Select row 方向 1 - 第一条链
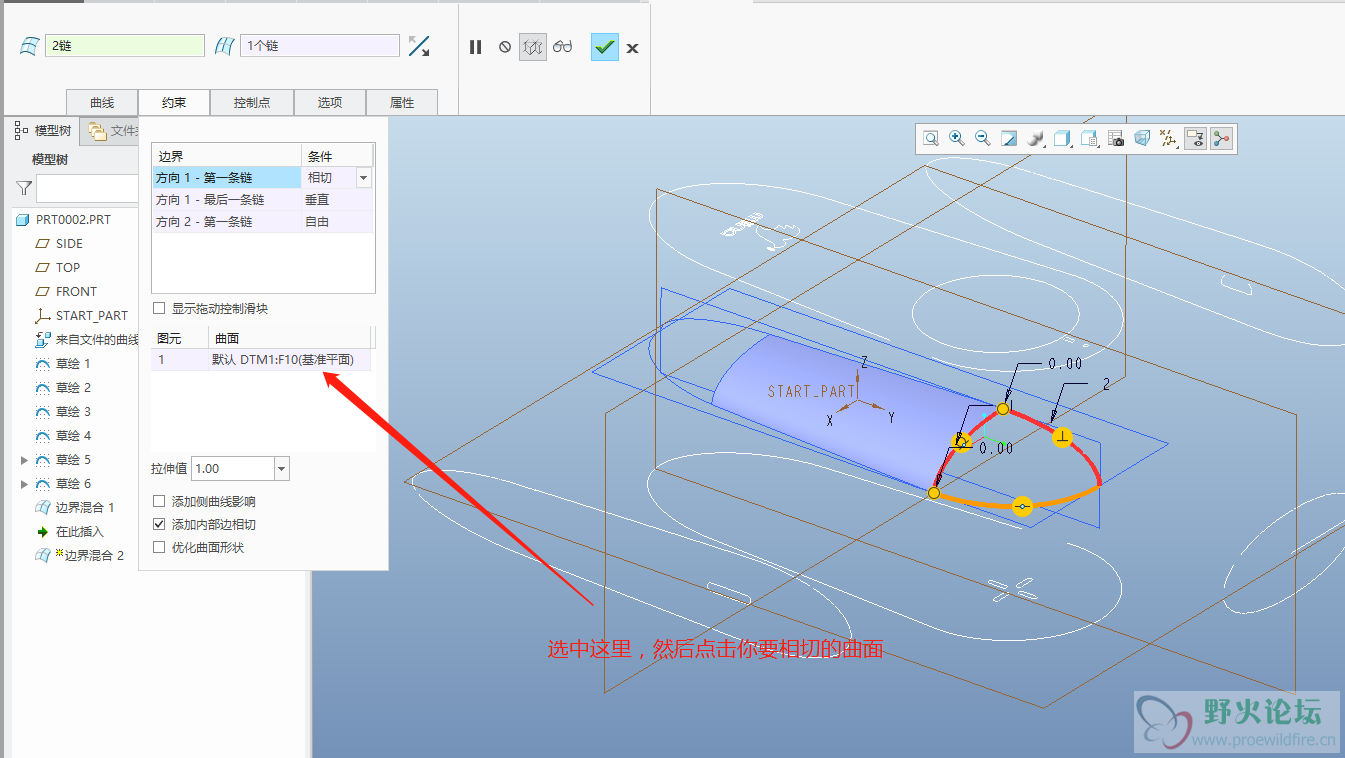This screenshot has height=758, width=1345. [x=227, y=178]
